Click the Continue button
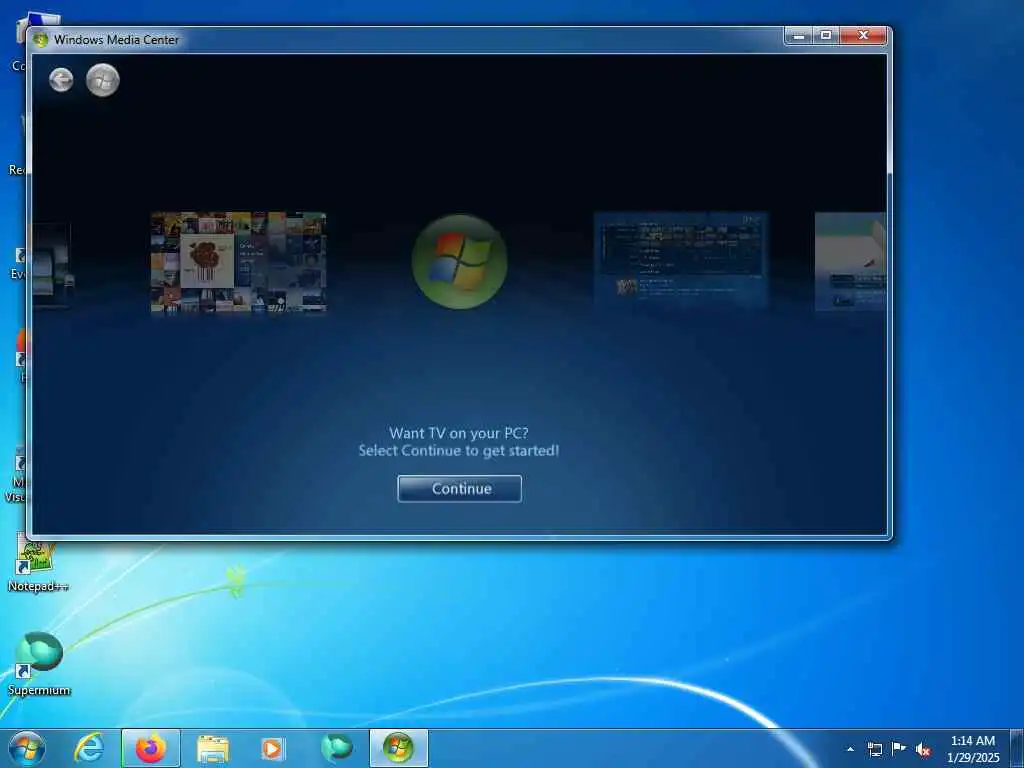The width and height of the screenshot is (1024, 768). (459, 488)
